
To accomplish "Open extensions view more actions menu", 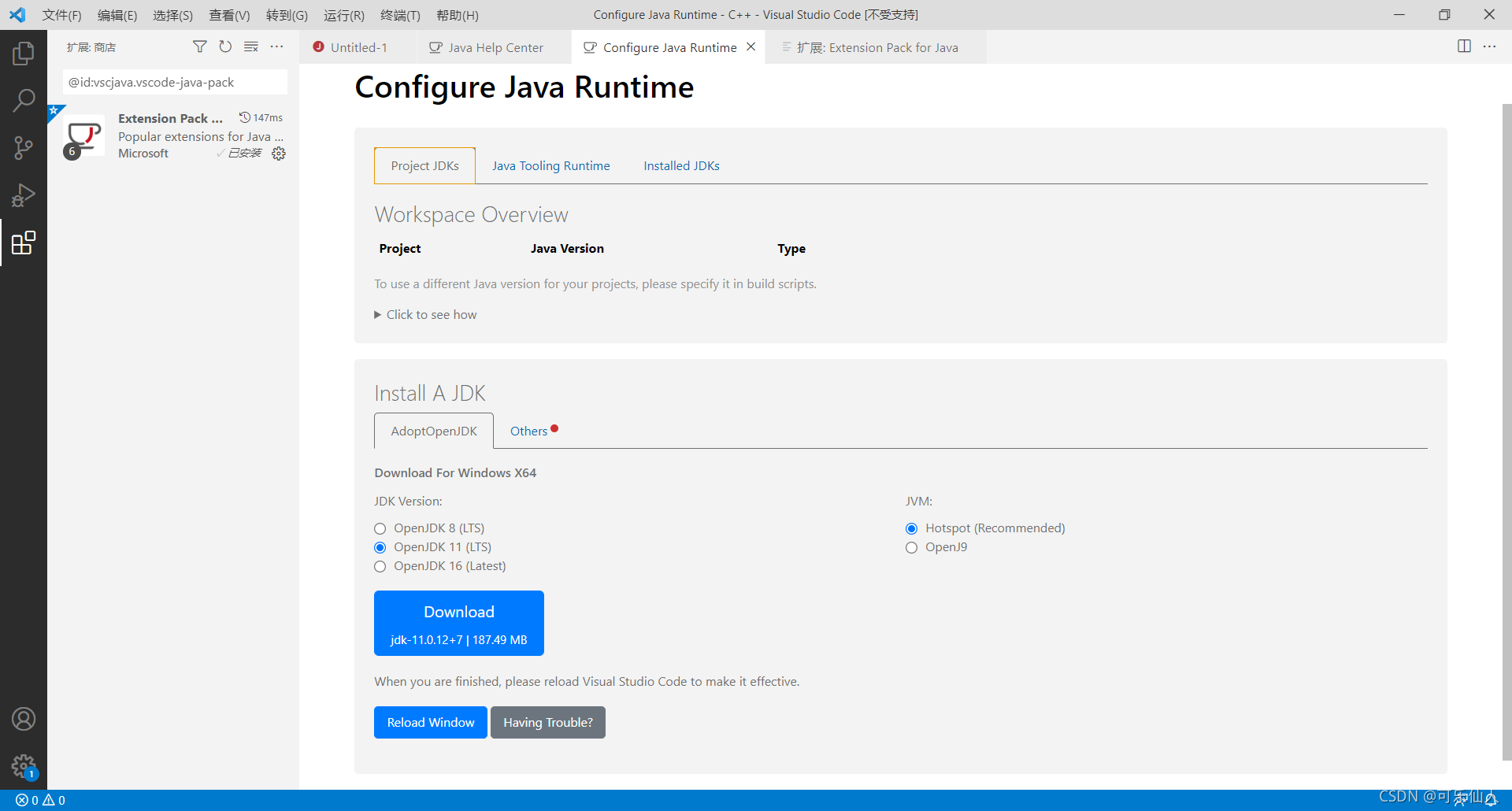I will (x=277, y=46).
